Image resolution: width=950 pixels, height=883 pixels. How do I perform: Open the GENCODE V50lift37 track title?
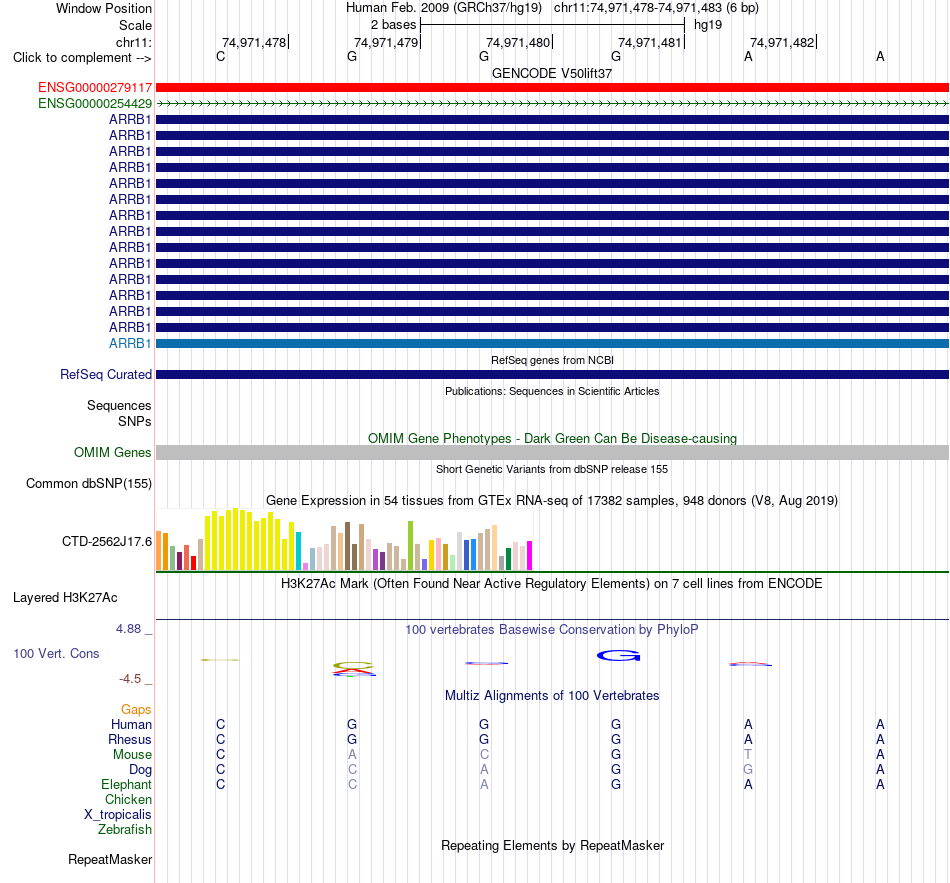[x=552, y=73]
